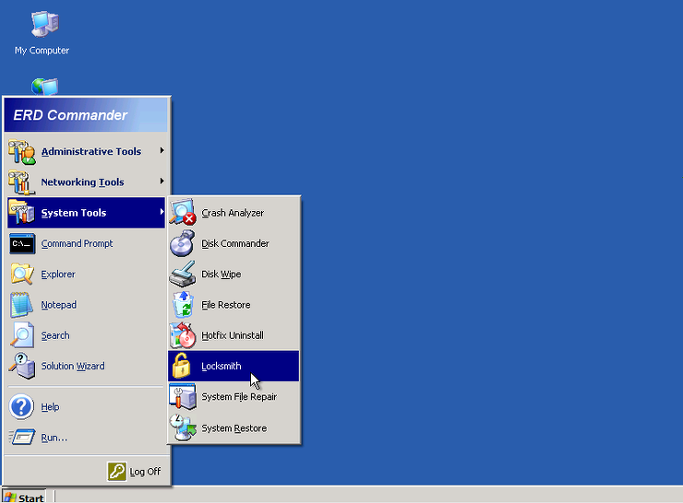Click the Search icon
Viewport: 683px width, 503px height.
pos(22,335)
